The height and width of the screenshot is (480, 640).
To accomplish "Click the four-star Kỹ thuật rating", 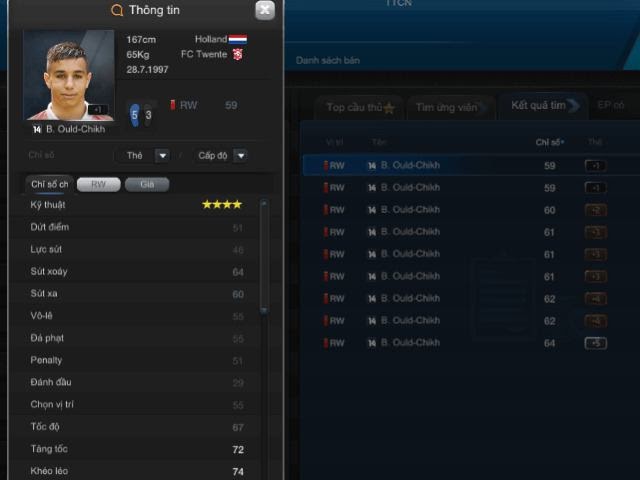I will coord(222,204).
